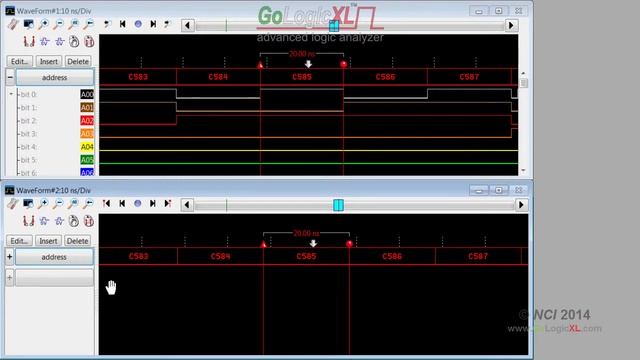
Task: Click the A02 red color label
Action: tap(87, 121)
